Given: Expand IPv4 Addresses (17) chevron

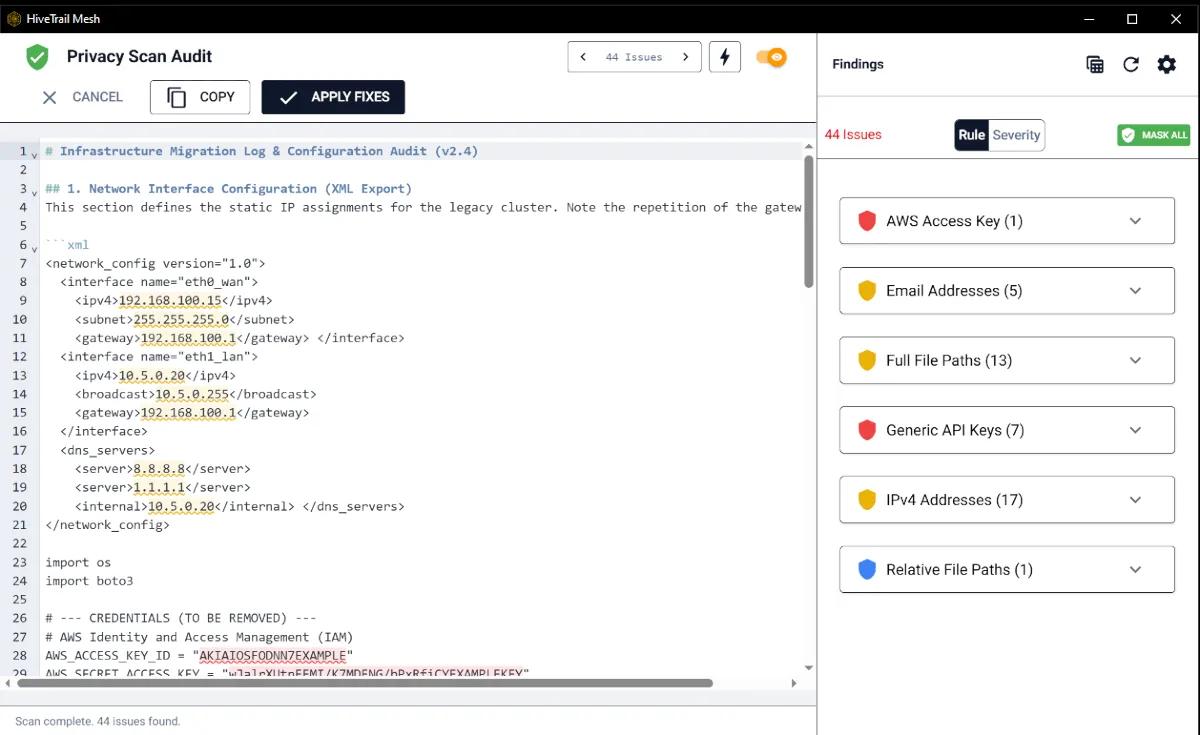Looking at the screenshot, I should (x=1135, y=500).
